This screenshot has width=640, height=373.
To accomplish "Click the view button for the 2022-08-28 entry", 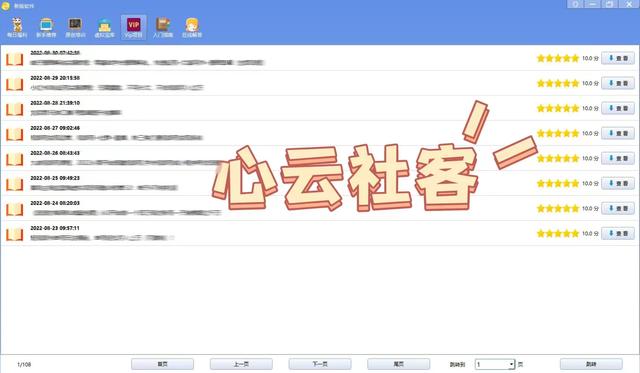I will coord(618,108).
